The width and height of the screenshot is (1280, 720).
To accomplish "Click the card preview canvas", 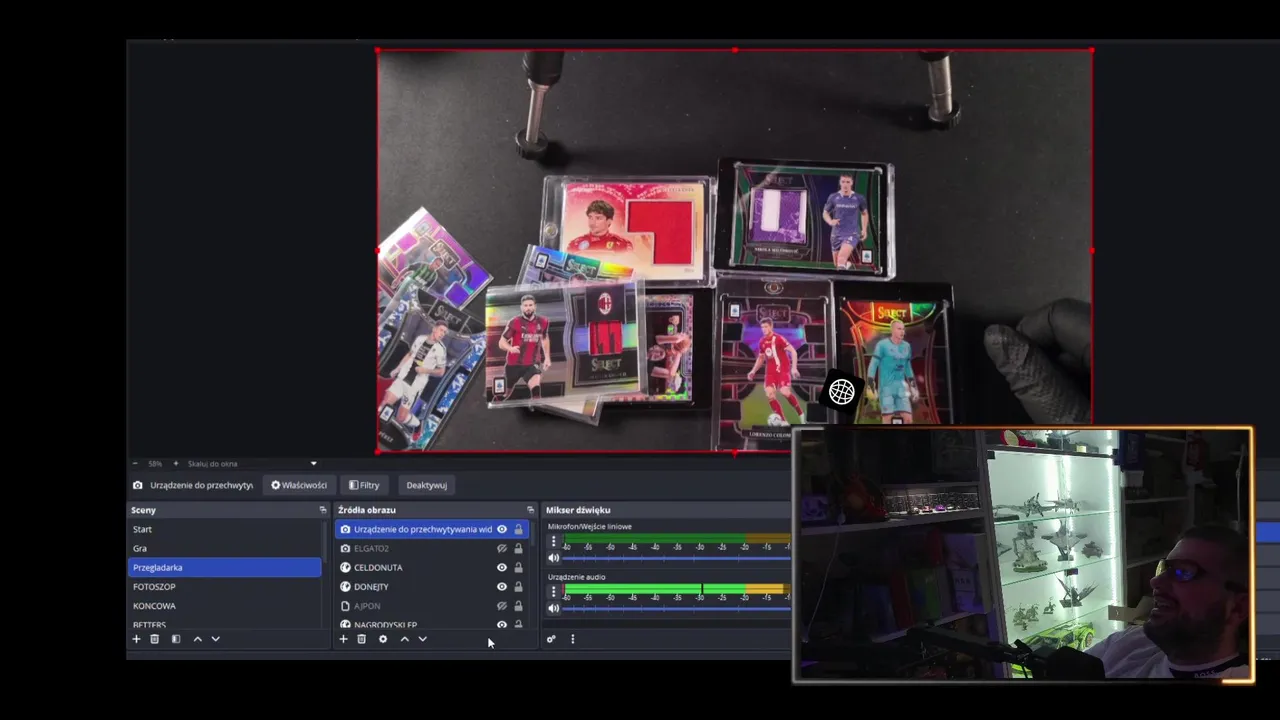I will [734, 250].
